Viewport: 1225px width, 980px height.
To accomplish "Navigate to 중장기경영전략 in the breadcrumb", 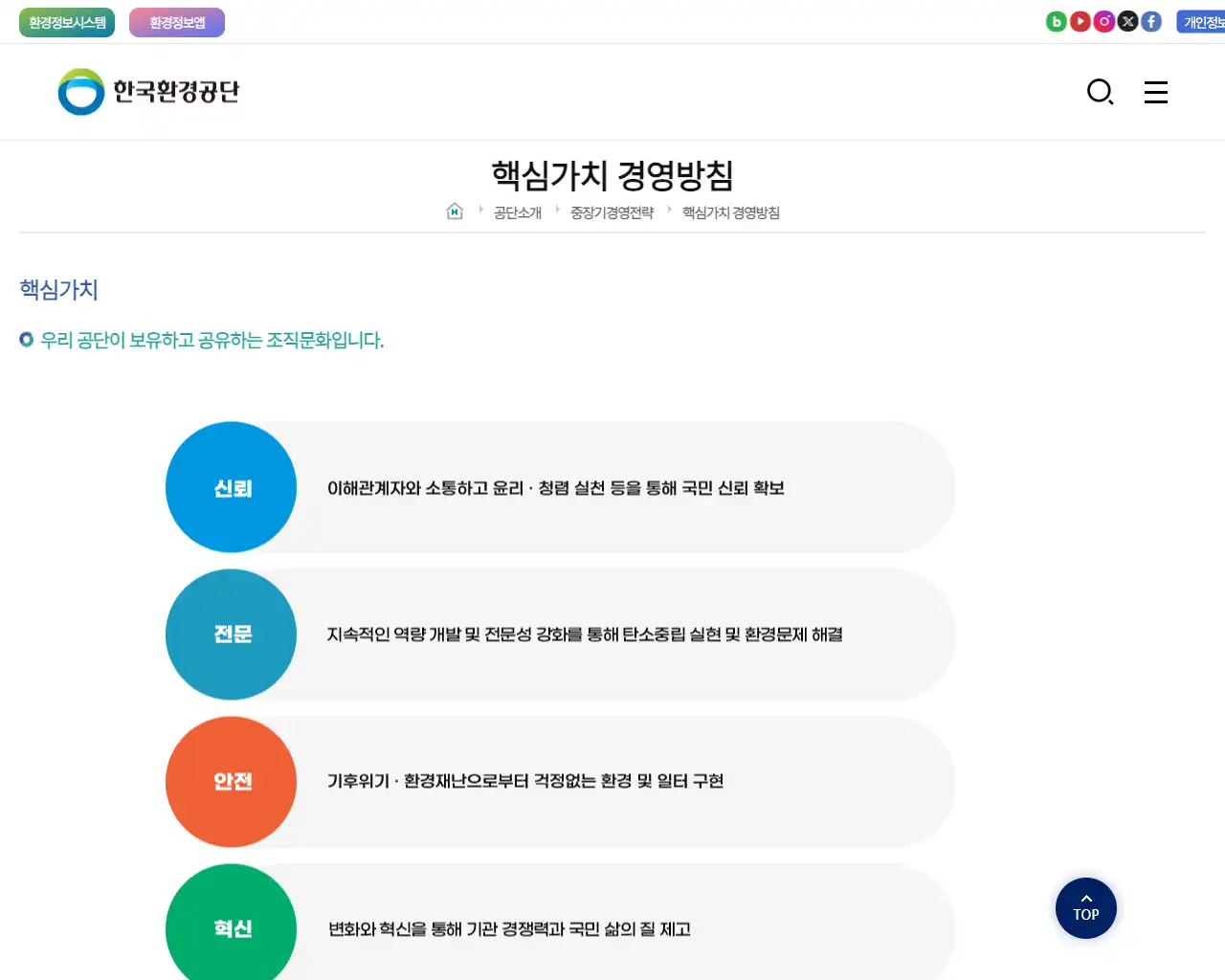I will pos(611,212).
